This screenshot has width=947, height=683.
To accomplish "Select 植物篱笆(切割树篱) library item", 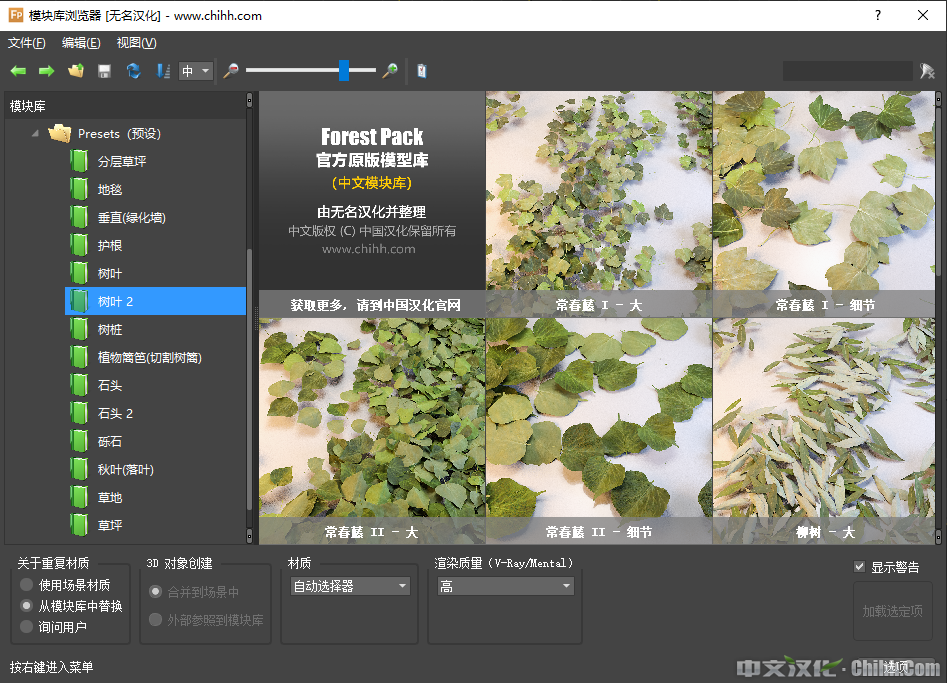I will point(149,357).
